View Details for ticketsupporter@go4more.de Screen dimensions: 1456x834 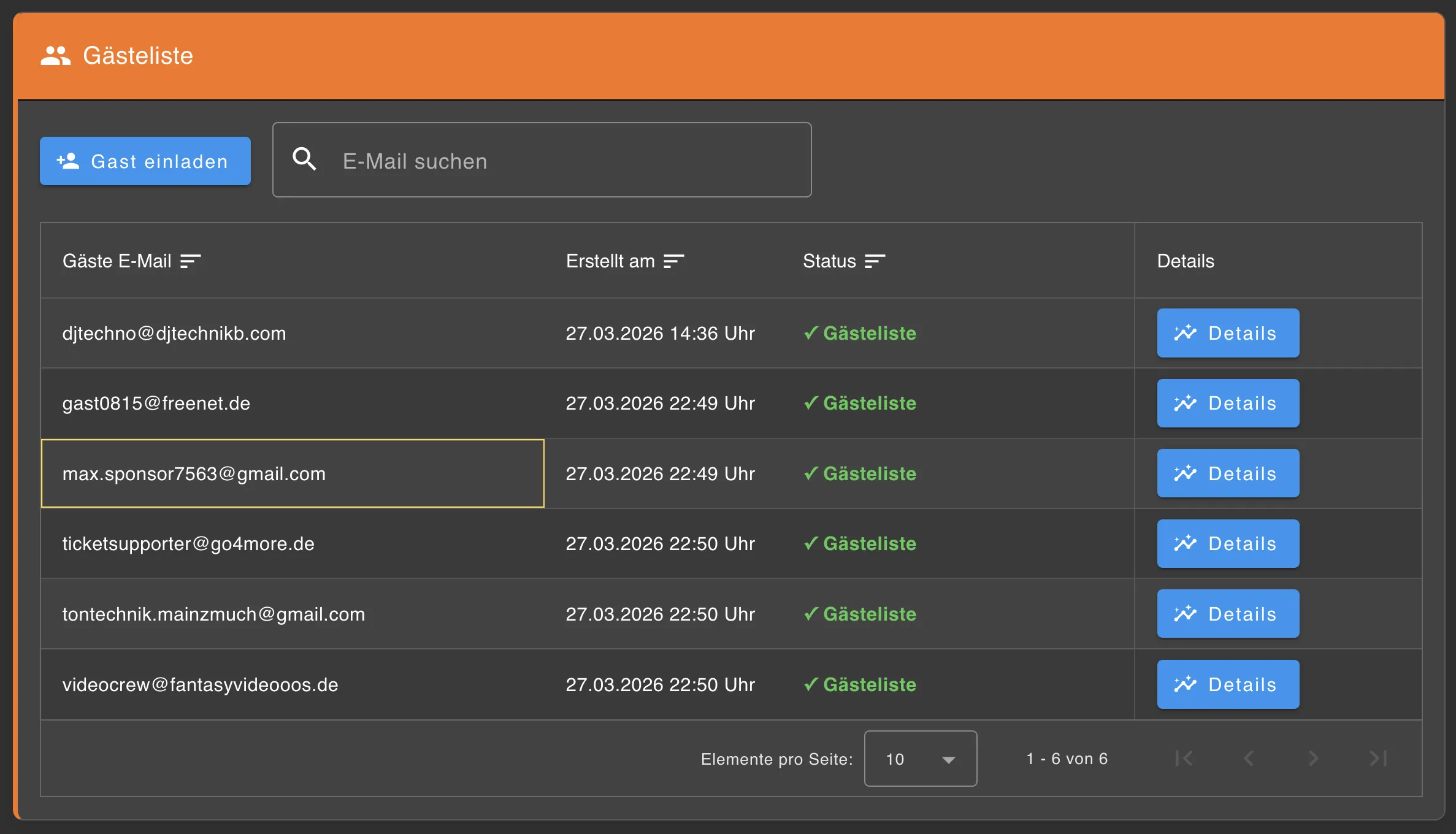click(1228, 543)
